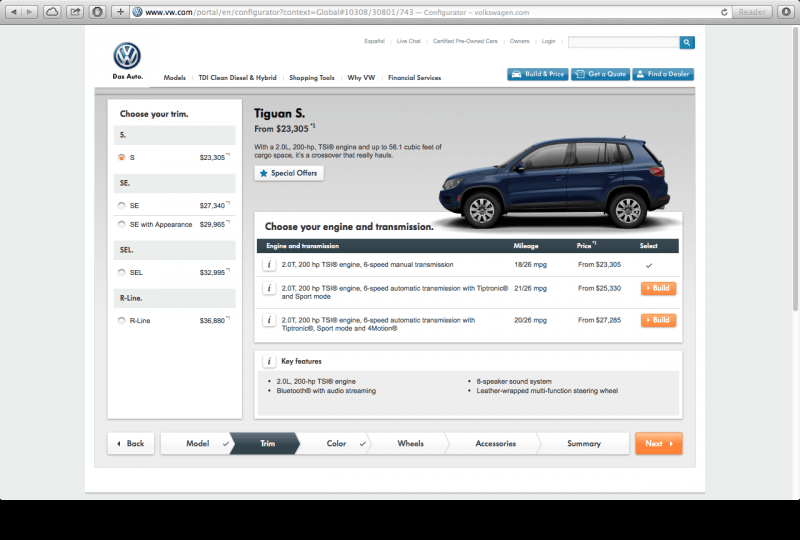
Task: Click the orange Next button
Action: 659,444
